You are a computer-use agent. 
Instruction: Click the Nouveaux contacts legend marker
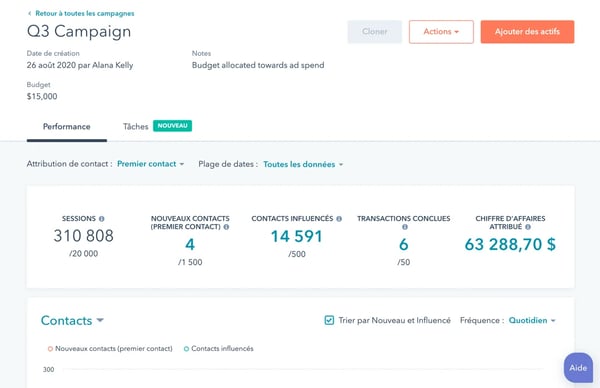pos(50,349)
